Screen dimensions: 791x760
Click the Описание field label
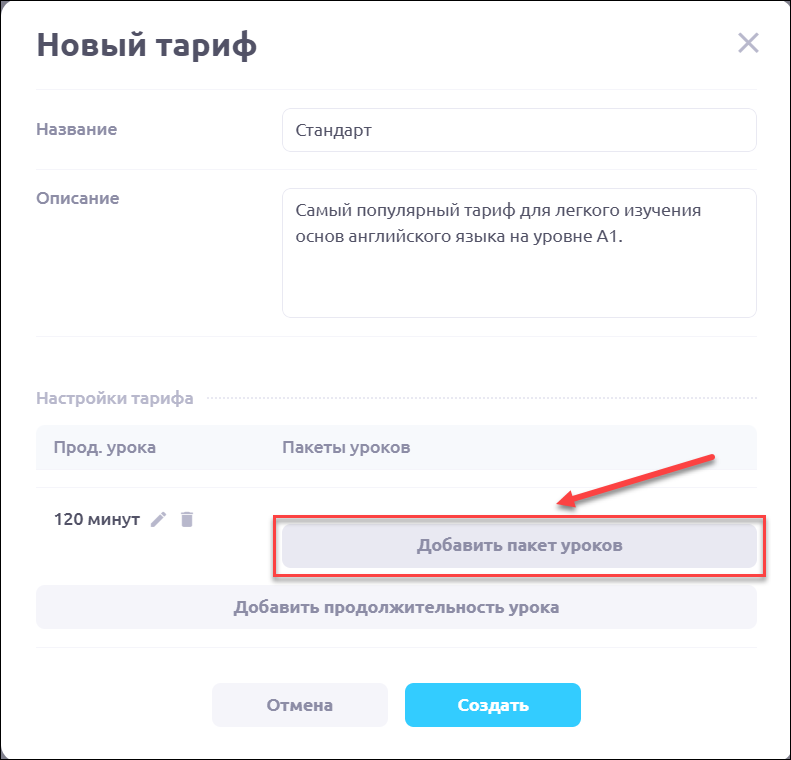click(x=78, y=198)
